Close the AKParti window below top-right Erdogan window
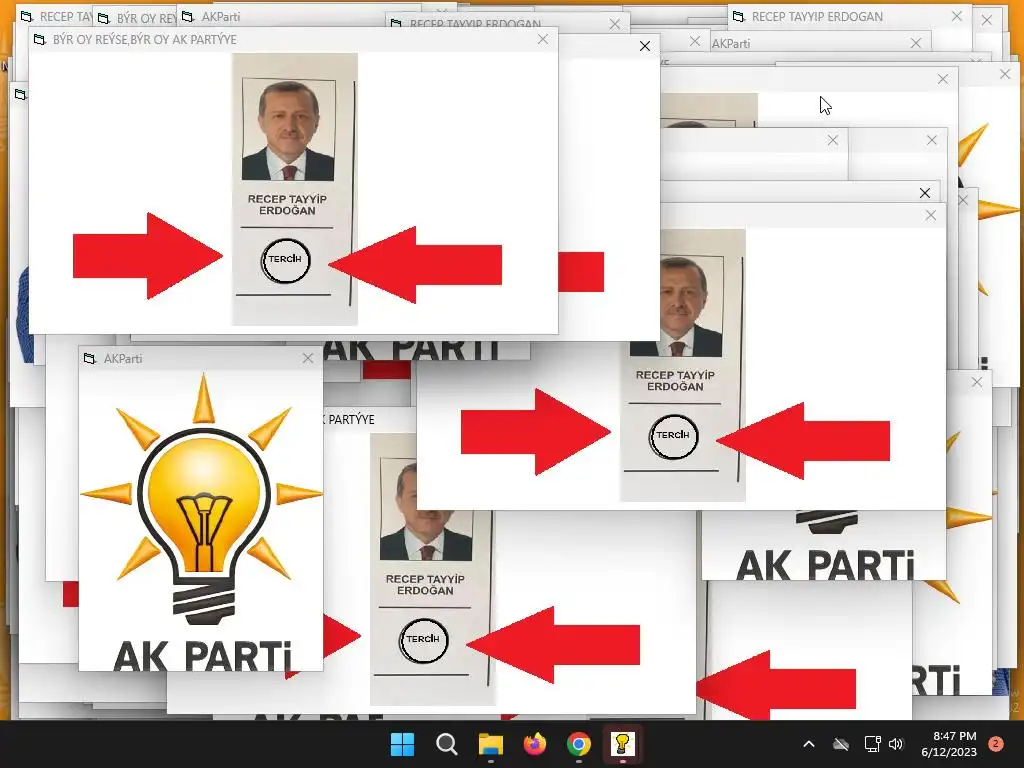The width and height of the screenshot is (1024, 768). (916, 43)
